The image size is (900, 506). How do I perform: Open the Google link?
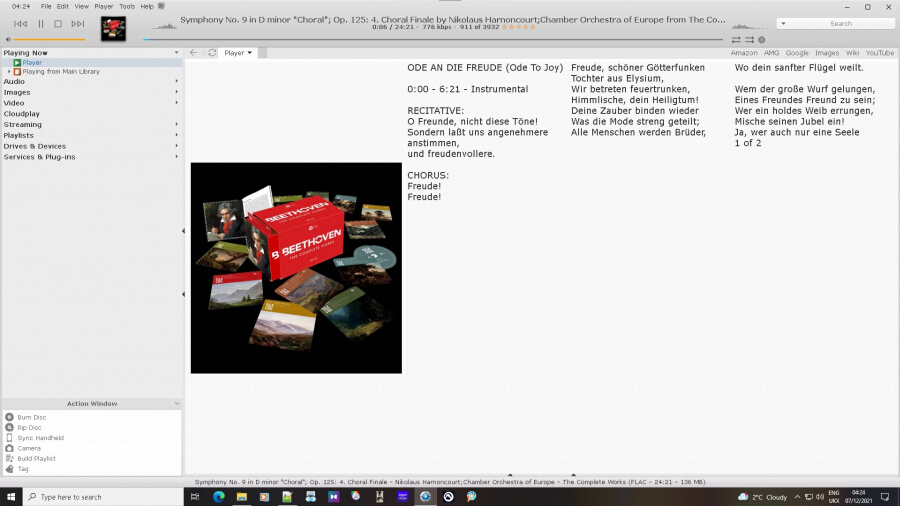[797, 53]
